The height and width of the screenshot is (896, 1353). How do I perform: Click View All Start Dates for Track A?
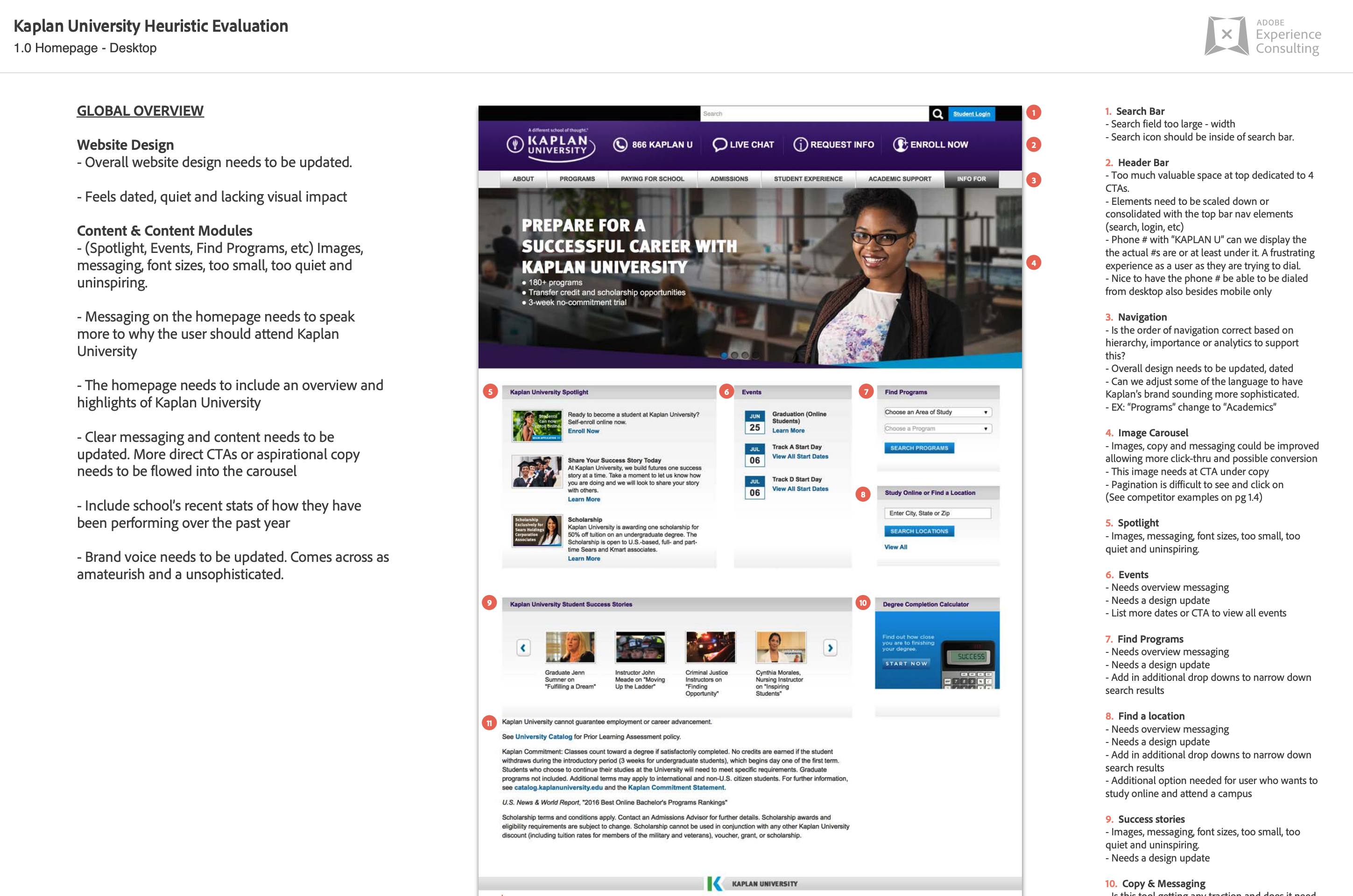[800, 456]
